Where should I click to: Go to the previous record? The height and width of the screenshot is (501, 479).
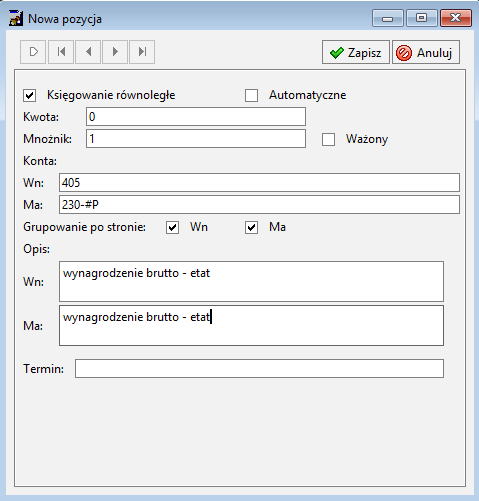pos(88,52)
